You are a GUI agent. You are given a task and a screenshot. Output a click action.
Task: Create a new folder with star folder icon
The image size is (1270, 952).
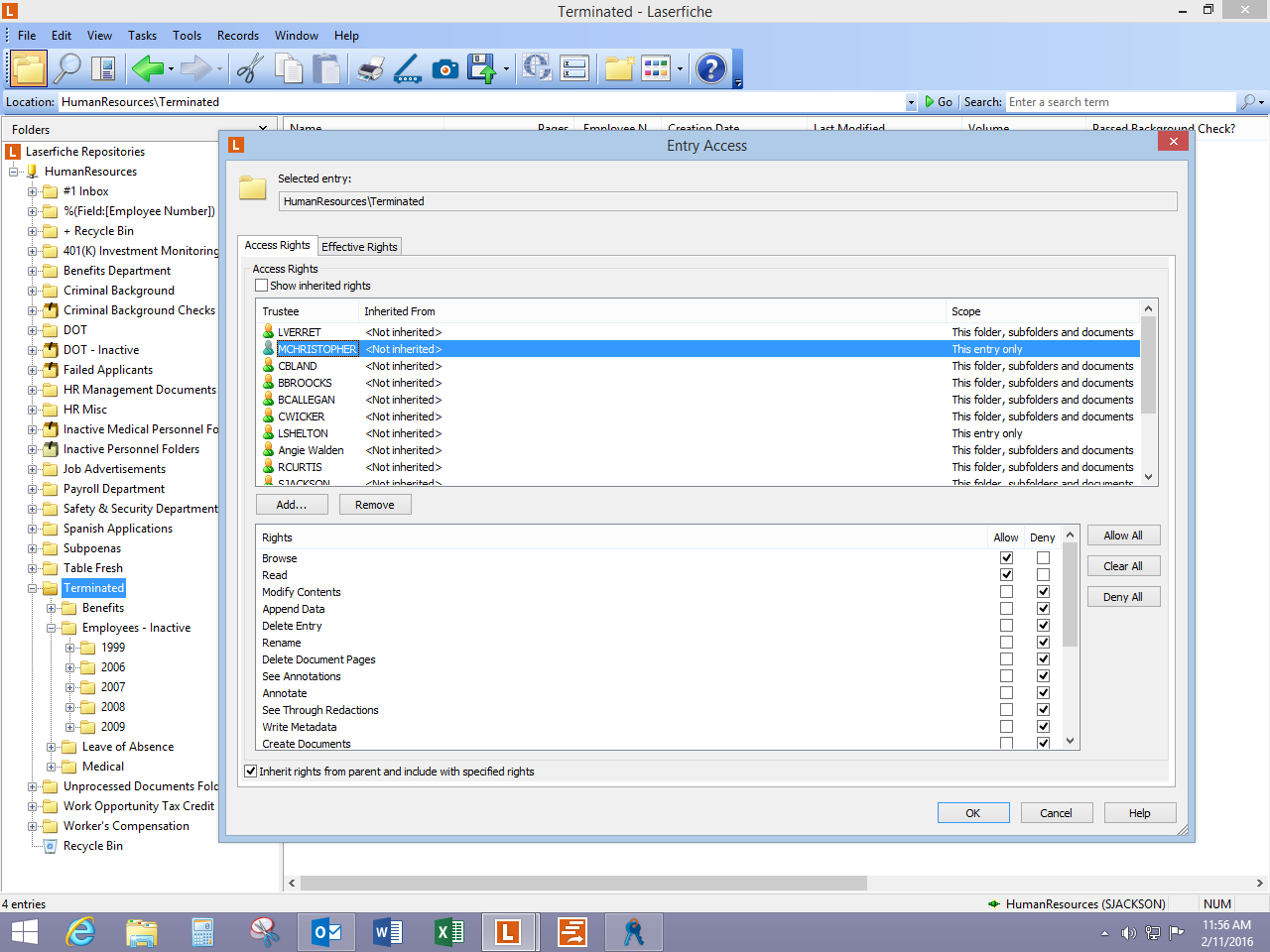(619, 68)
